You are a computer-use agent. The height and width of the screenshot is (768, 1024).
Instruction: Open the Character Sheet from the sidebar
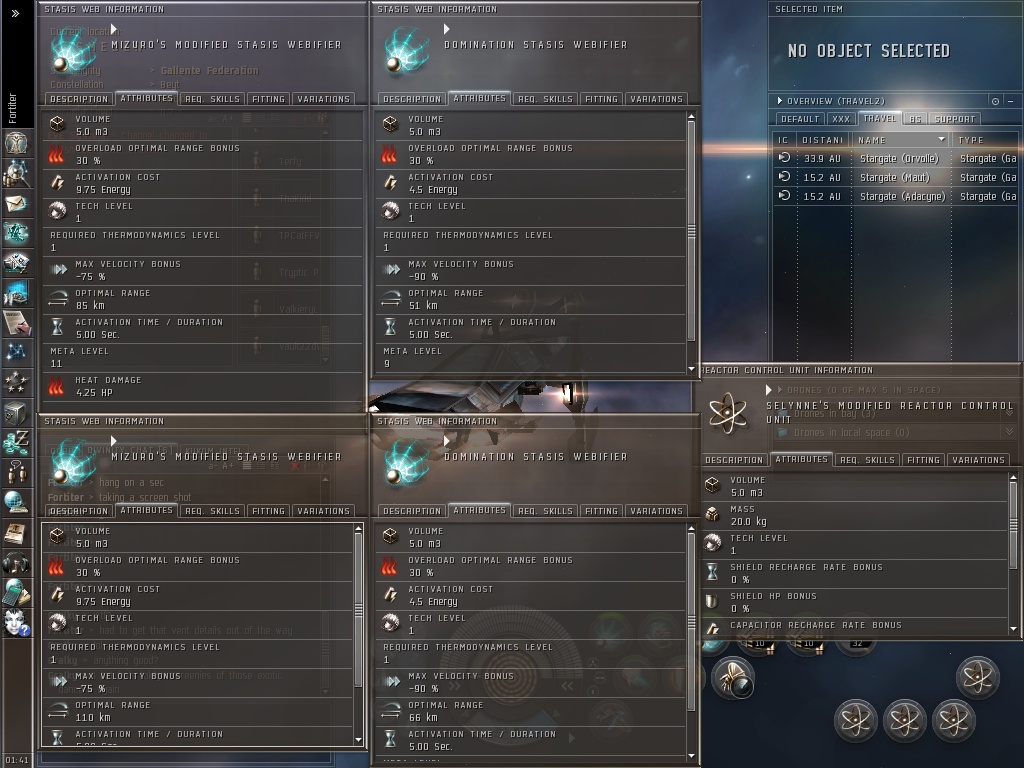(x=16, y=143)
